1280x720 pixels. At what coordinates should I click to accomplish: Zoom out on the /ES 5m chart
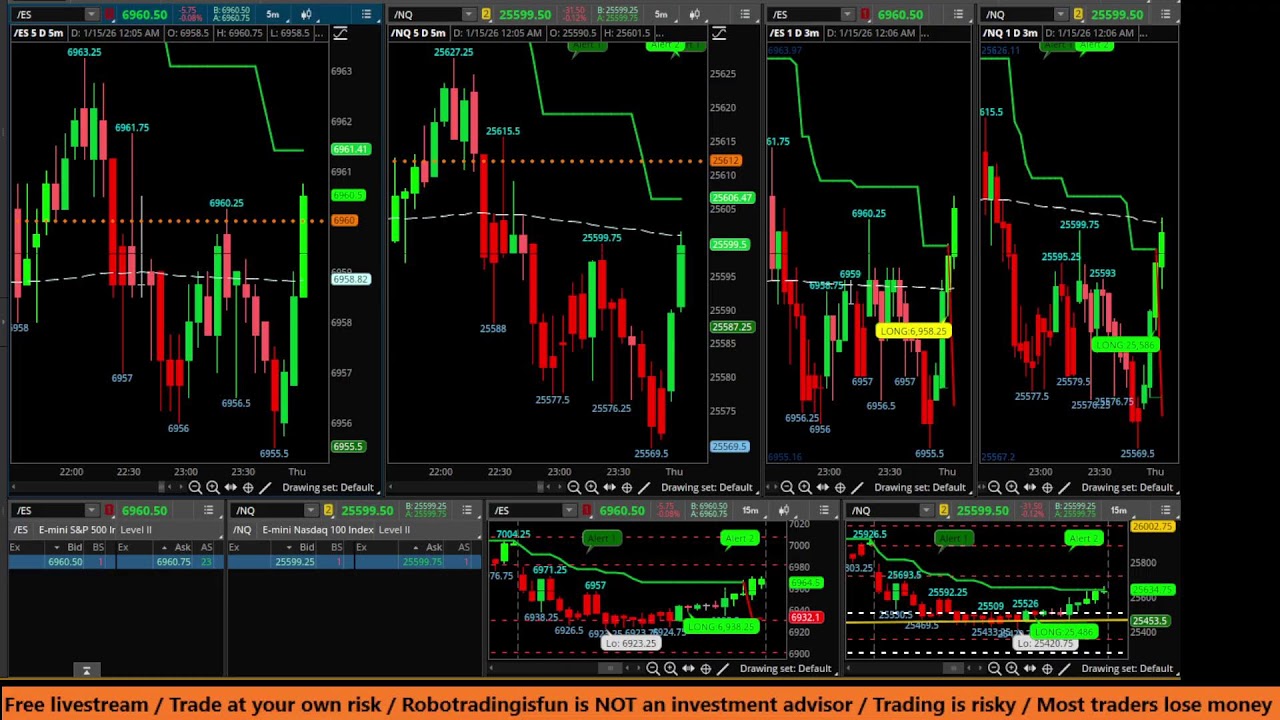195,487
